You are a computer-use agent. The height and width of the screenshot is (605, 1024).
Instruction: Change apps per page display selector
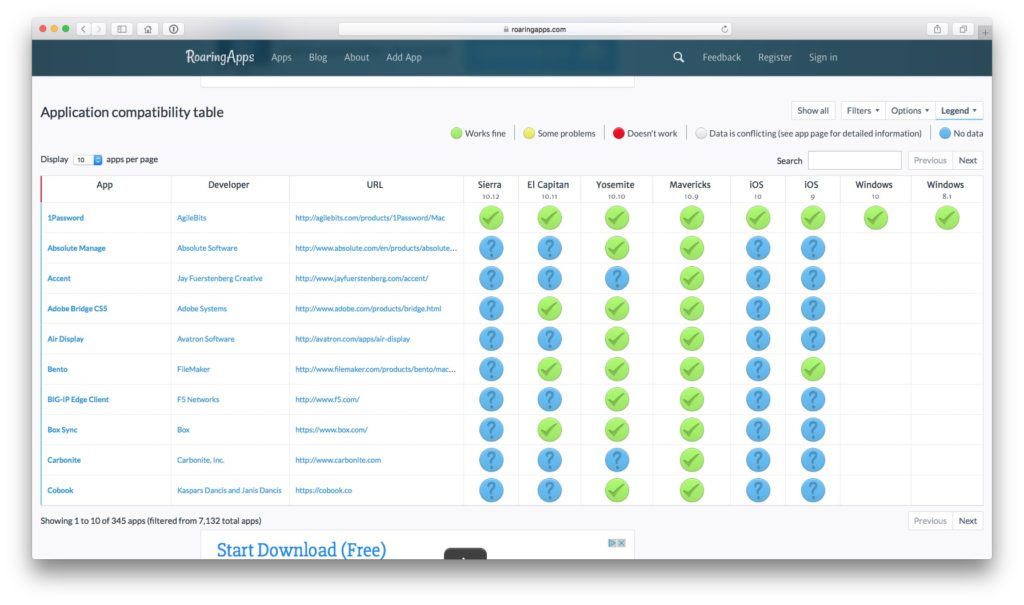(x=88, y=160)
